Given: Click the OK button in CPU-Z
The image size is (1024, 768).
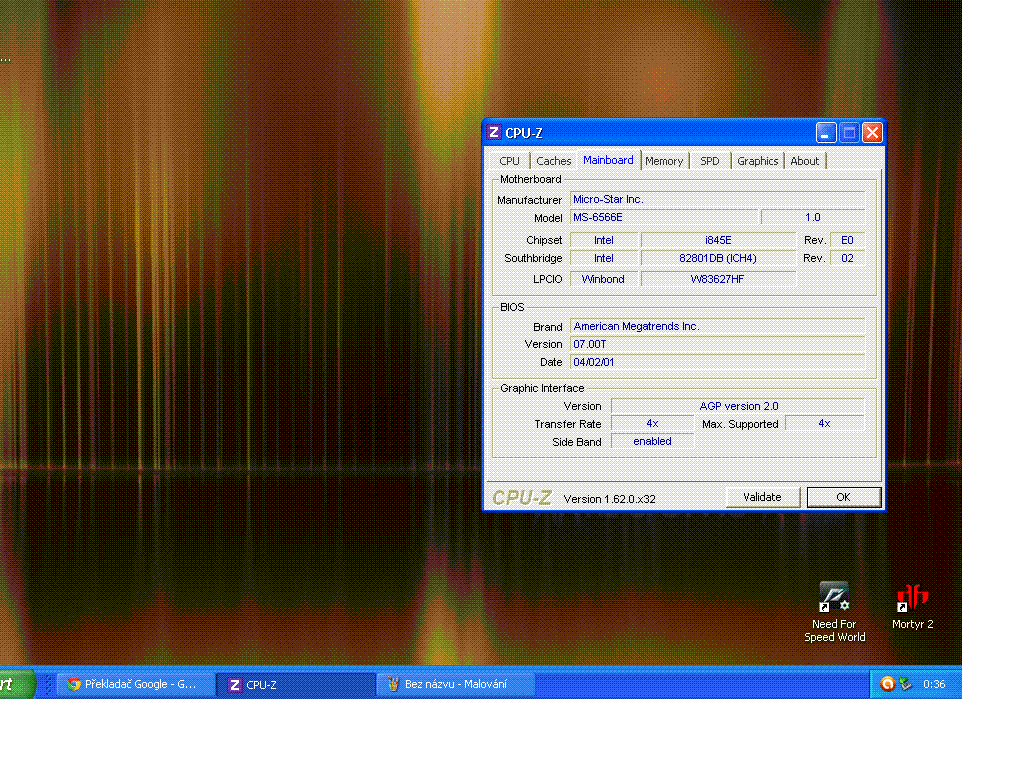Looking at the screenshot, I should (843, 497).
